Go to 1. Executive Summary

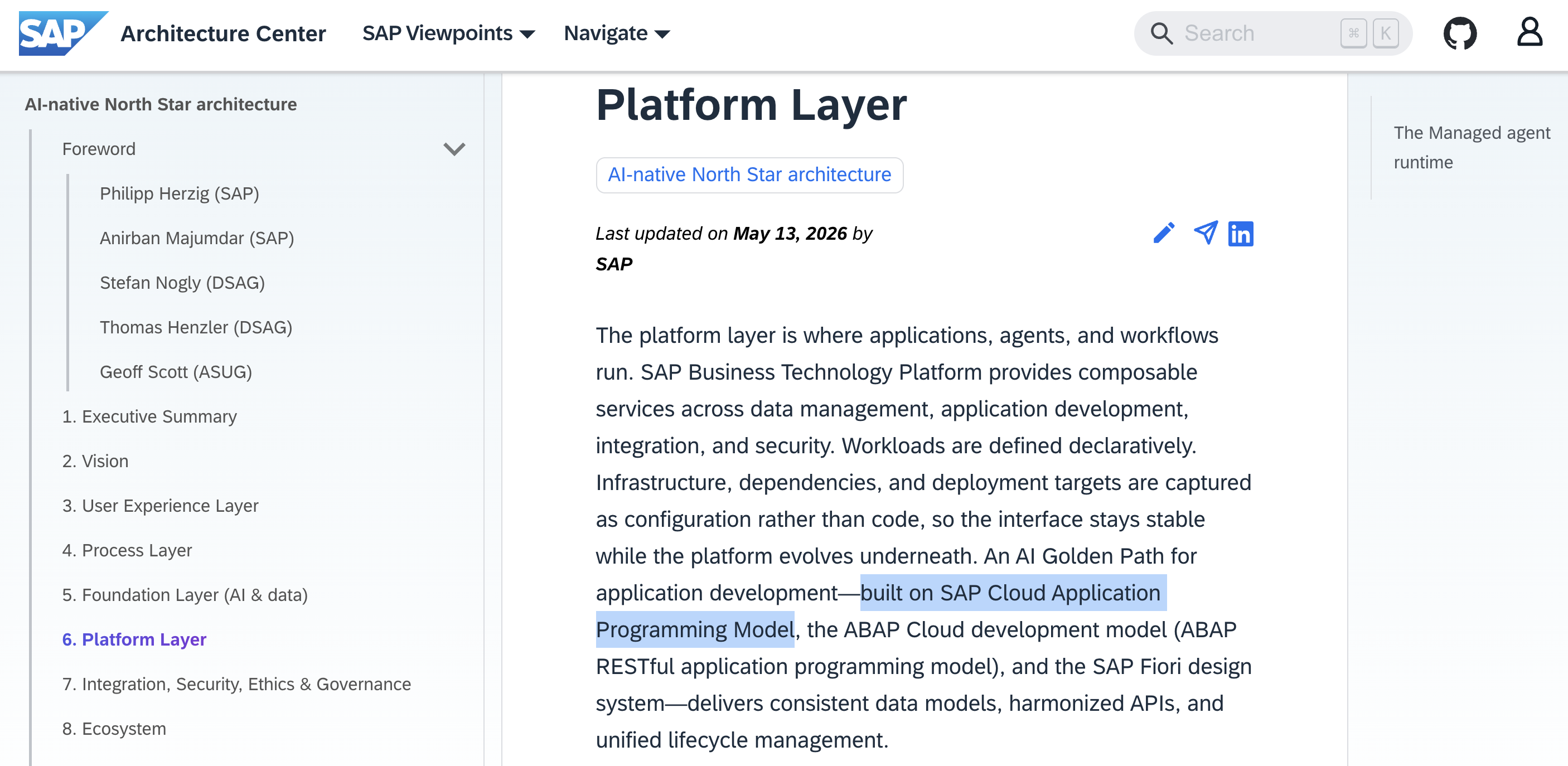point(149,417)
